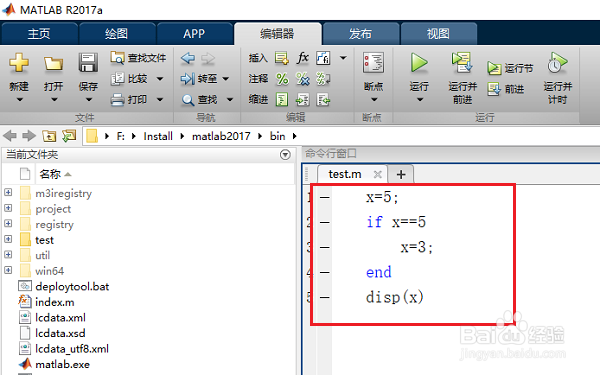Click 运行并前进 run and advance icon
Screen dimensions: 600x375
pyautogui.click(x=462, y=63)
